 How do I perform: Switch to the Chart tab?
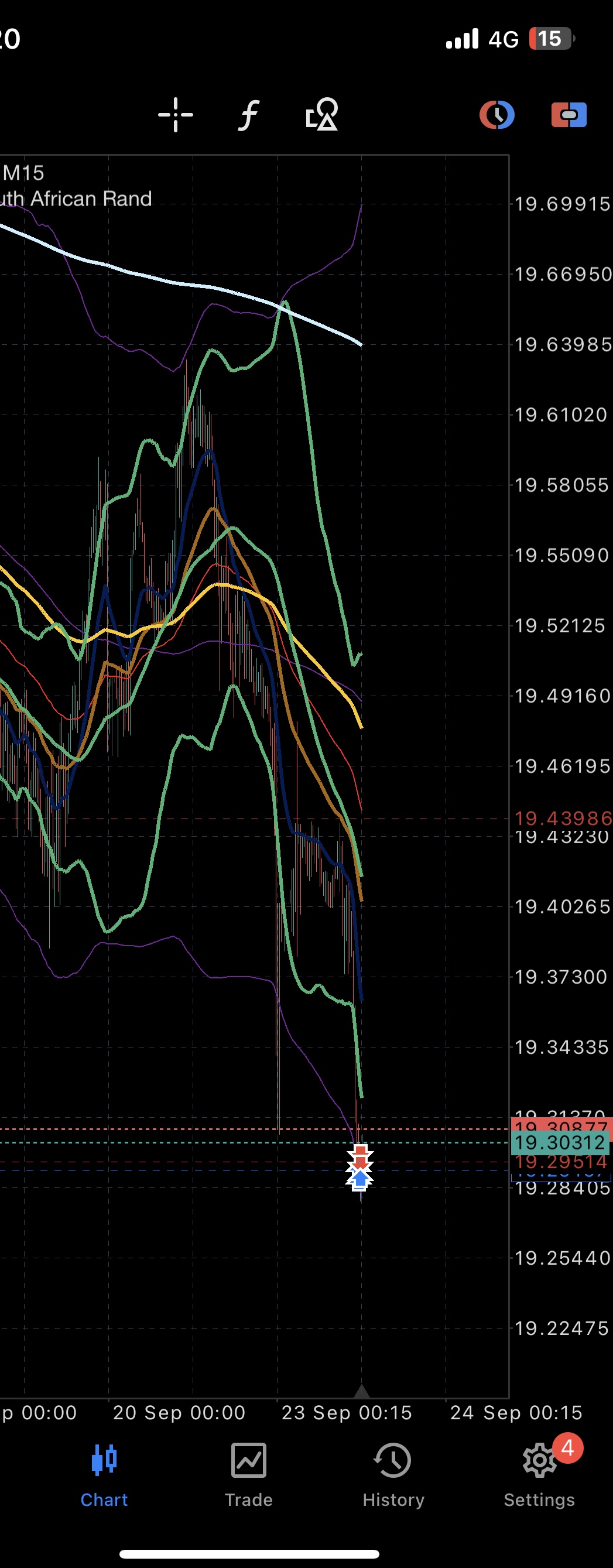tap(104, 1475)
